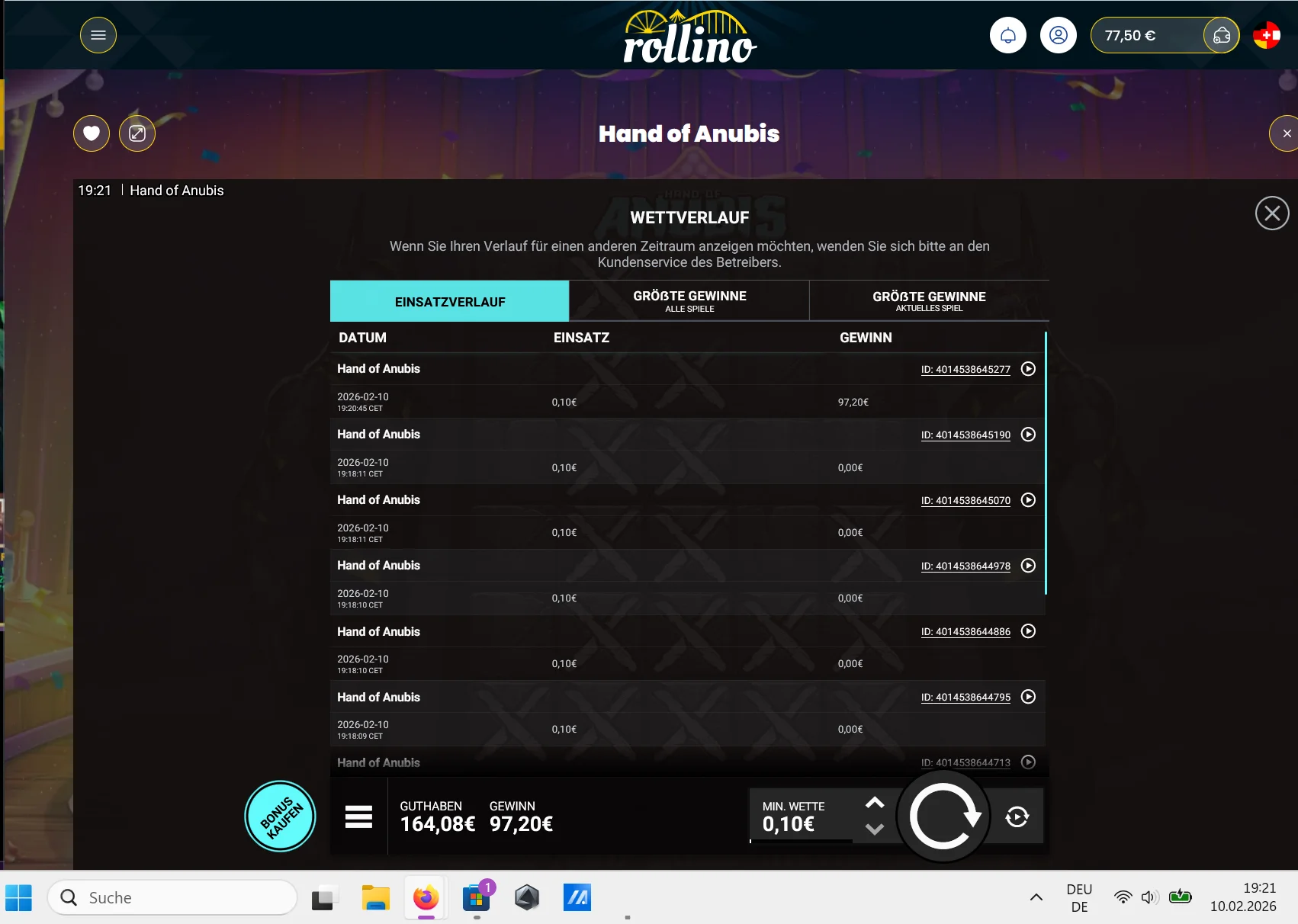Viewport: 1298px width, 924px height.
Task: Open the Windows Start menu
Action: point(19,897)
